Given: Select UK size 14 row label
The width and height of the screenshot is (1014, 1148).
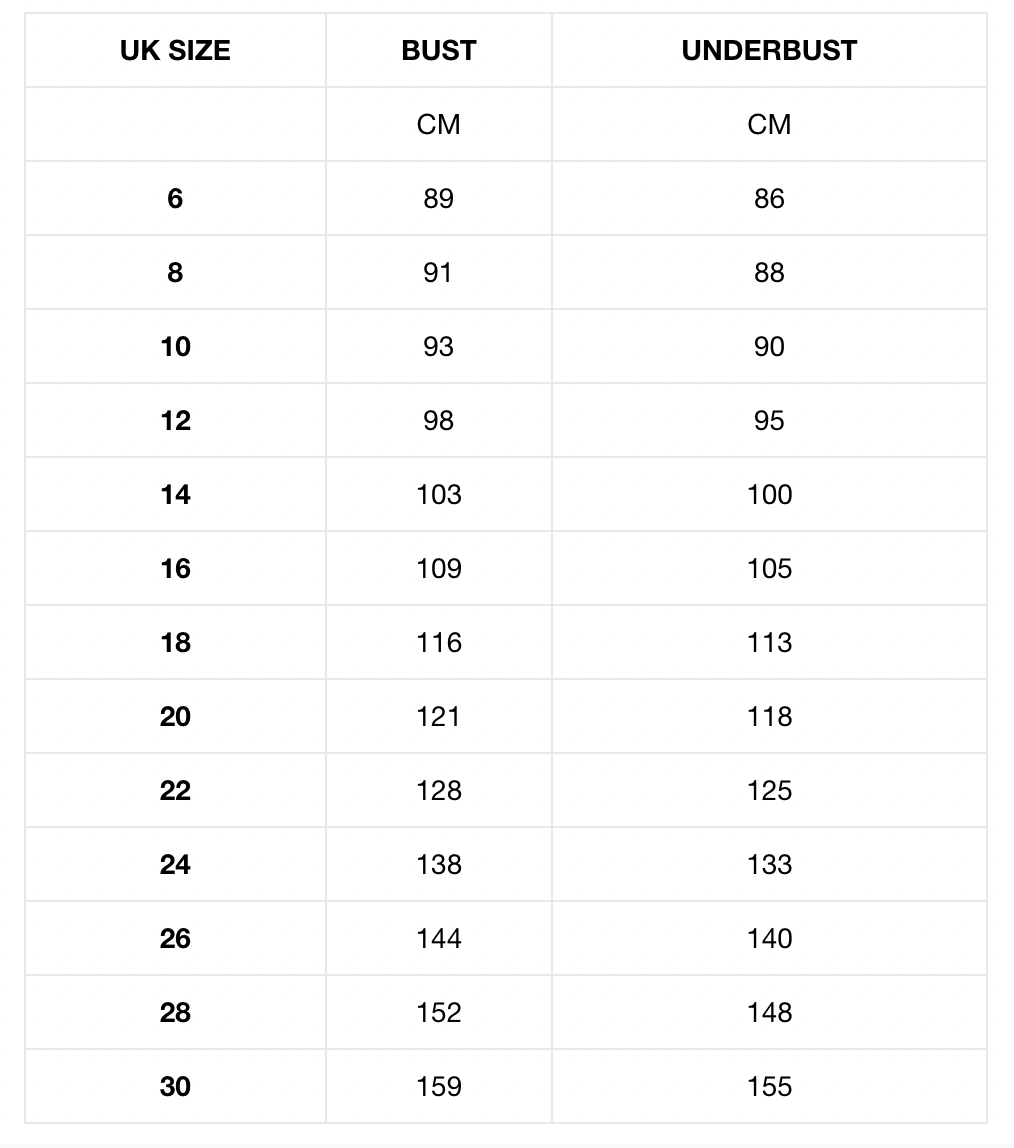Looking at the screenshot, I should [175, 494].
